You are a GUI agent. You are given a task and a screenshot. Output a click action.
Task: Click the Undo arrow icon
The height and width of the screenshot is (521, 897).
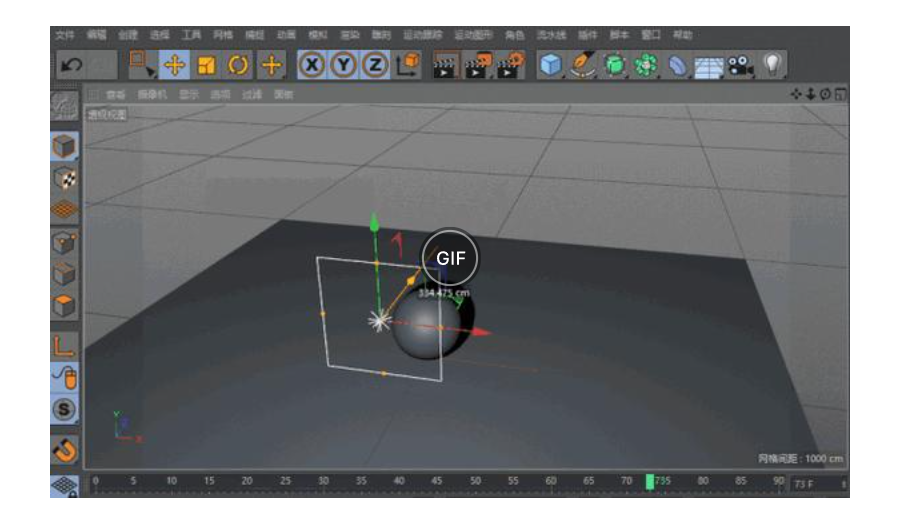(71, 66)
